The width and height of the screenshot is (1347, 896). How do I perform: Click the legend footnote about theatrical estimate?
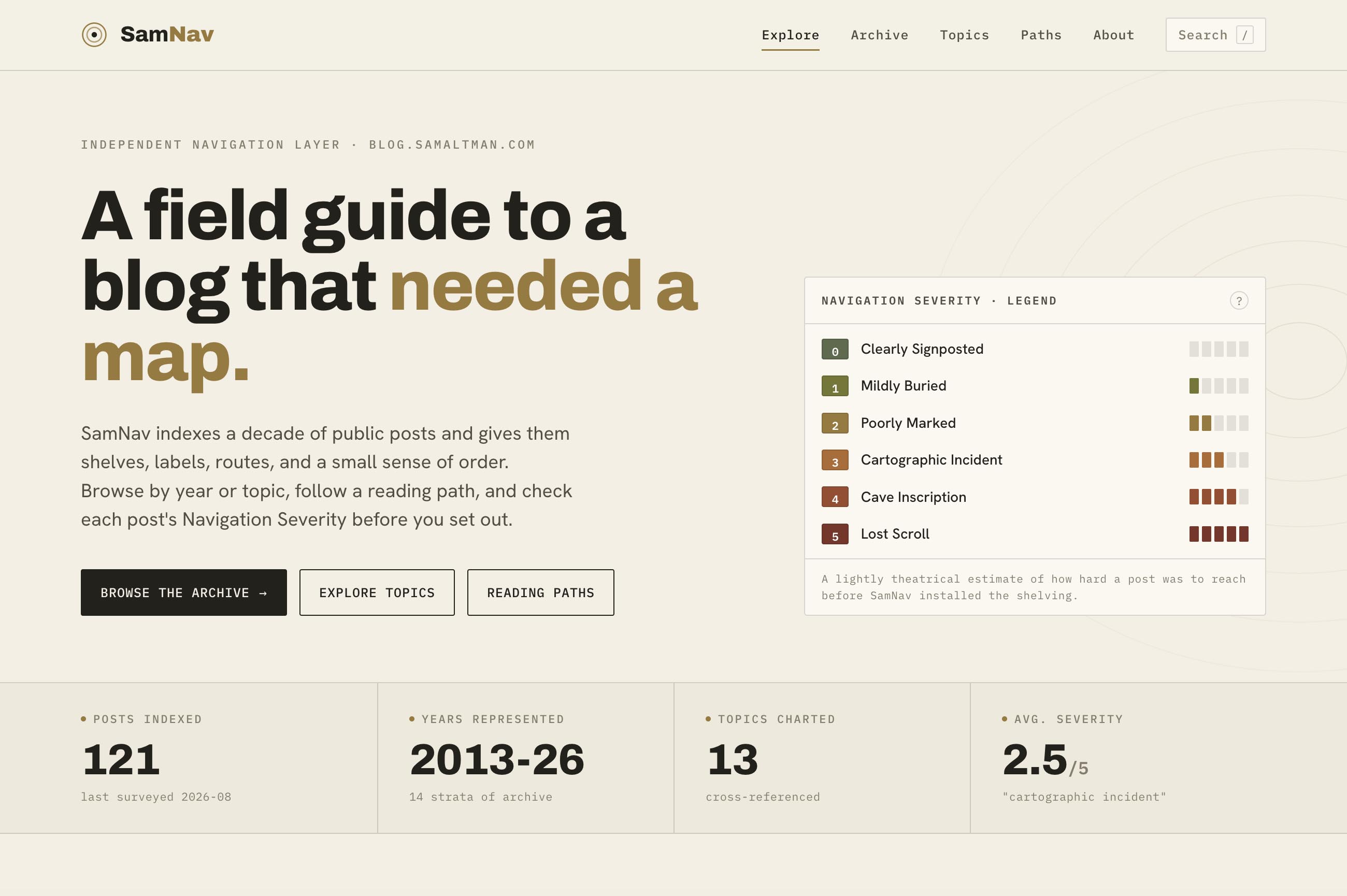coord(1033,587)
